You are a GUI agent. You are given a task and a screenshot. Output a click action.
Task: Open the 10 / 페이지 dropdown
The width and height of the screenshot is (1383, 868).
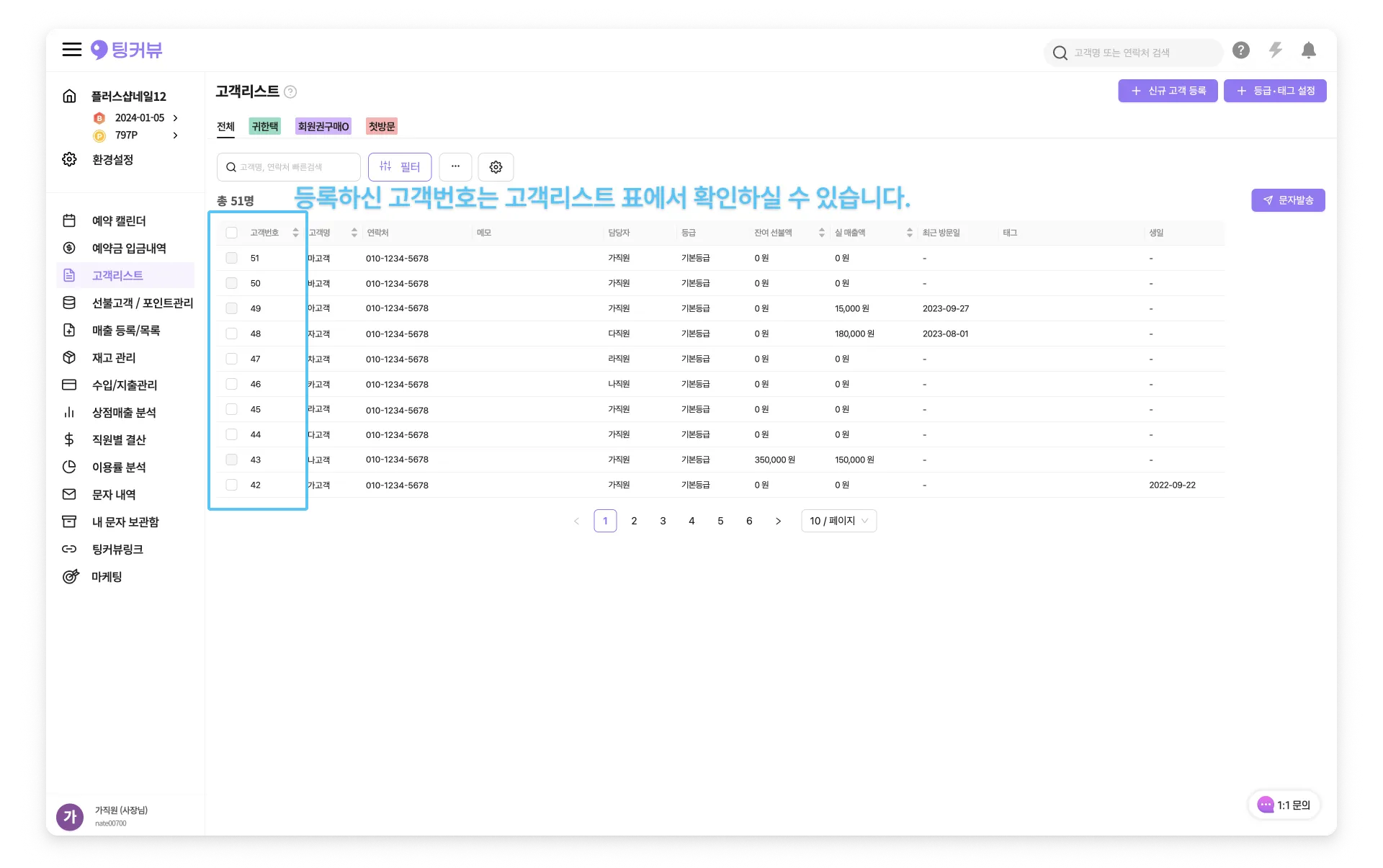pyautogui.click(x=838, y=521)
